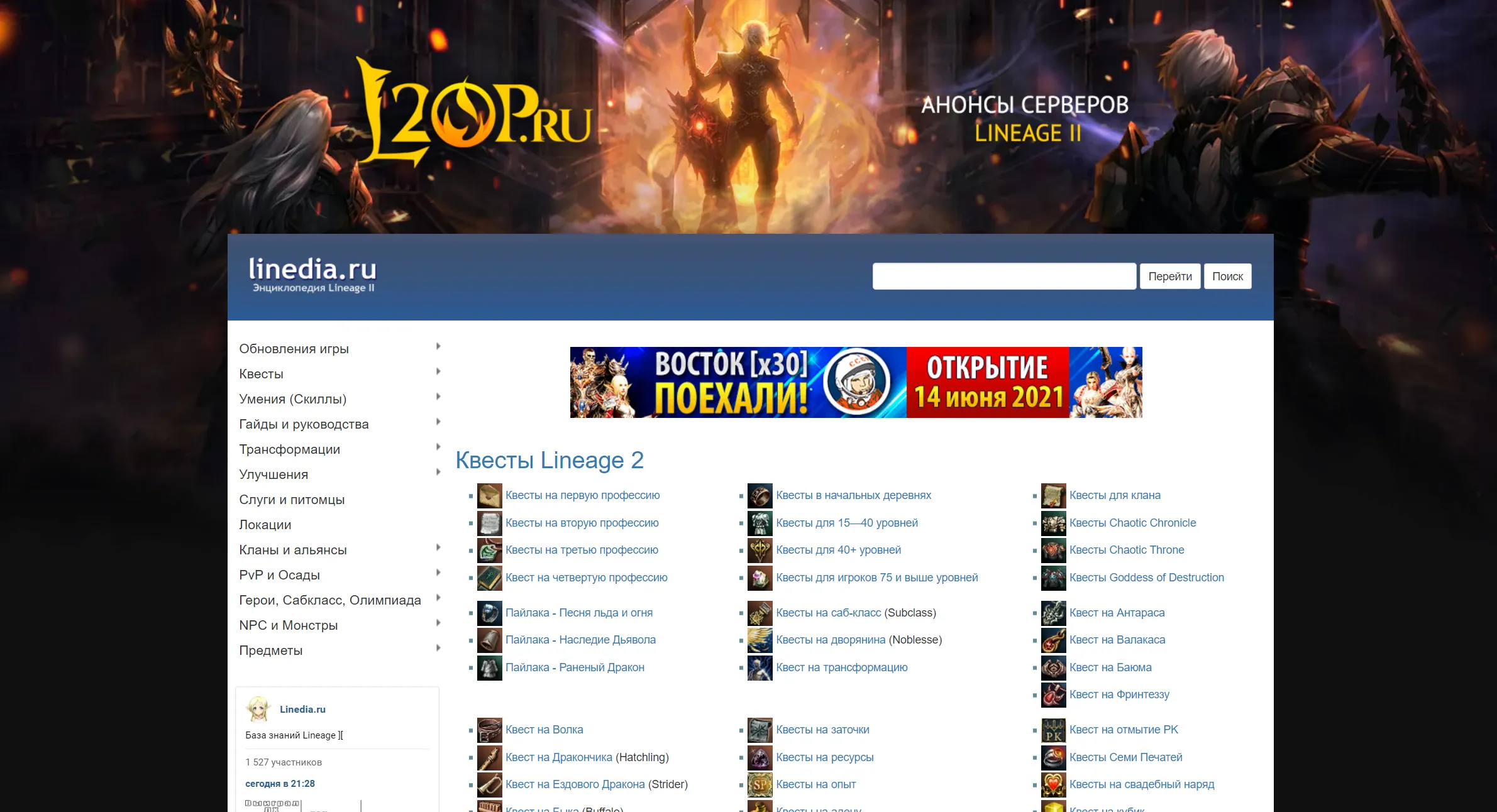Click the SP icon for Квесты на опыт
This screenshot has width=1497, height=812.
pyautogui.click(x=760, y=784)
